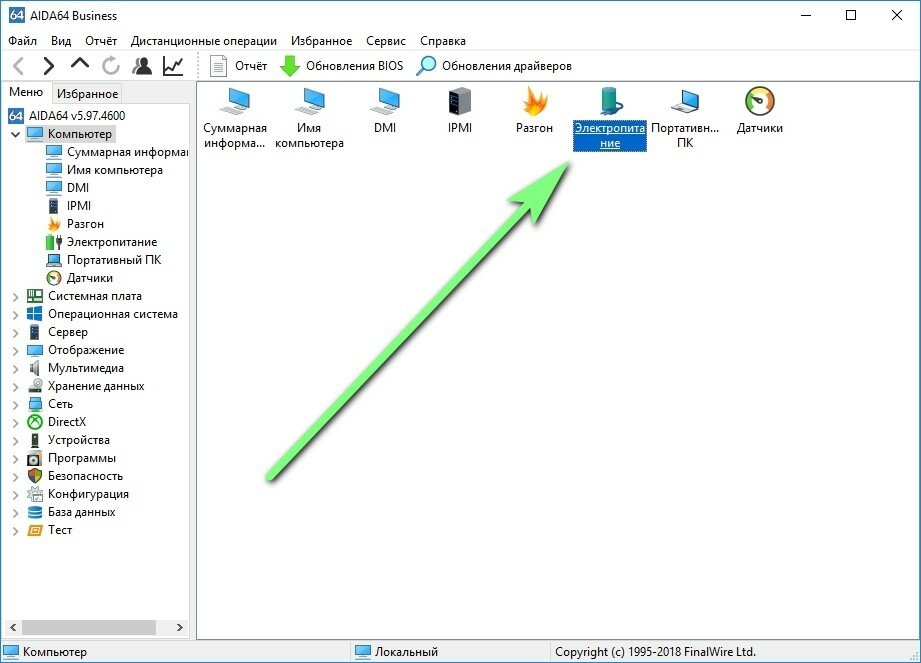921x663 pixels.
Task: Expand the Мультимедиа node
Action: [16, 369]
